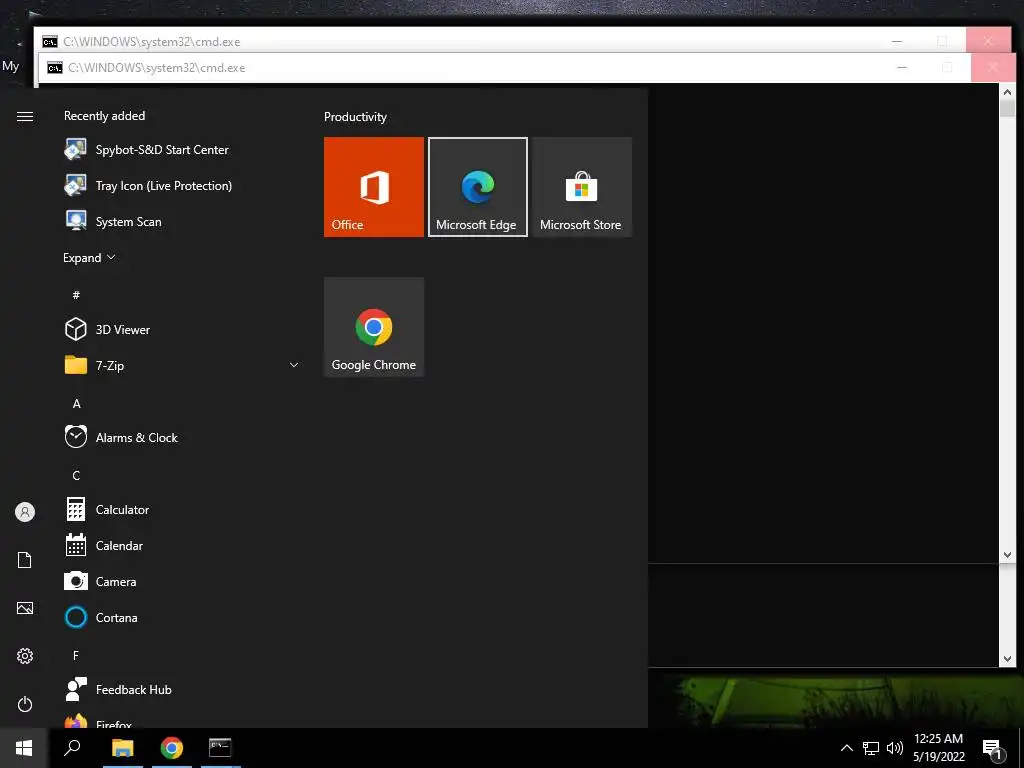Launch System Scan app
This screenshot has height=768, width=1024.
pyautogui.click(x=182, y=221)
